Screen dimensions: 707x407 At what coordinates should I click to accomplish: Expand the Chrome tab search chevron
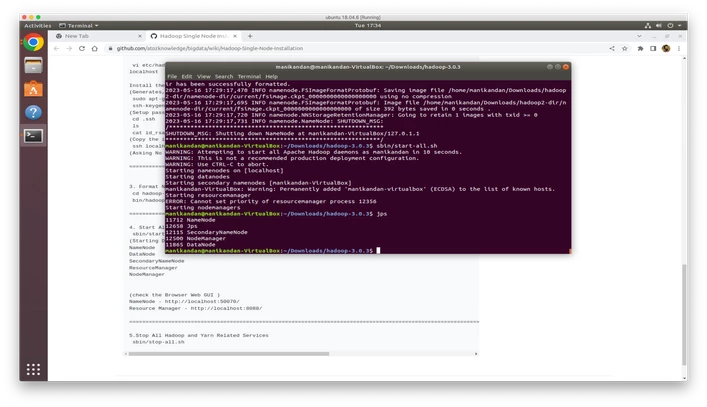[x=639, y=36]
